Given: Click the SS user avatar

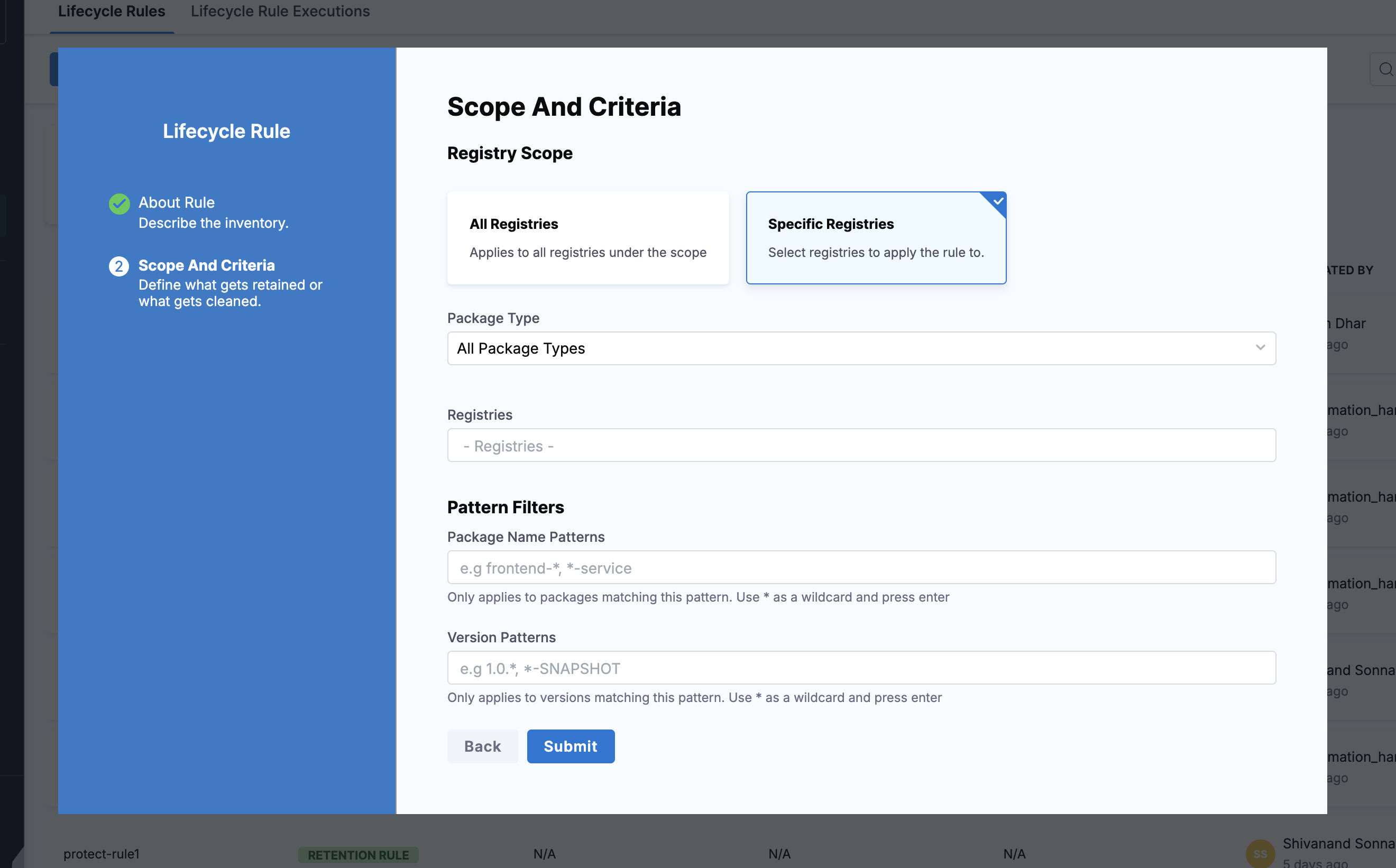Looking at the screenshot, I should (1261, 854).
